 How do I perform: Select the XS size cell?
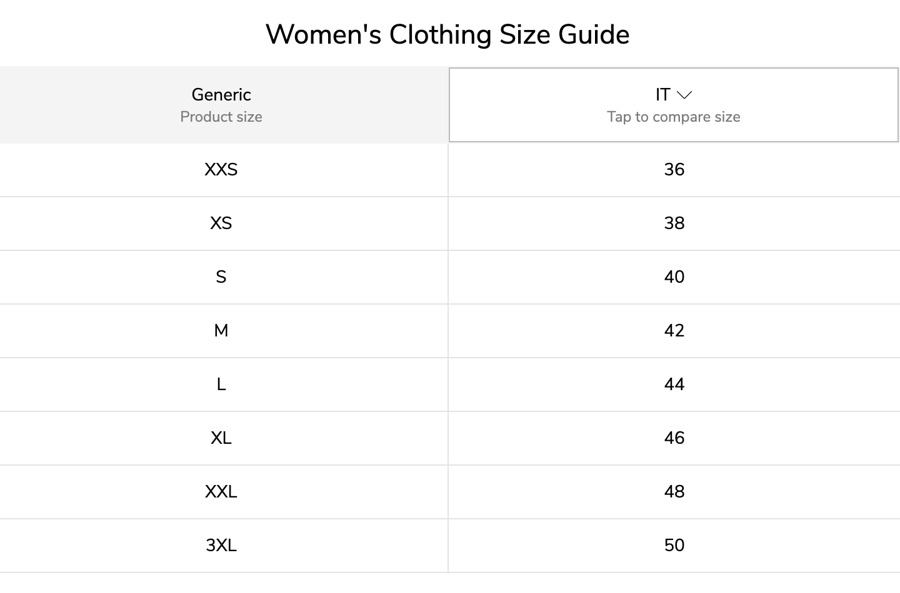[x=221, y=223]
